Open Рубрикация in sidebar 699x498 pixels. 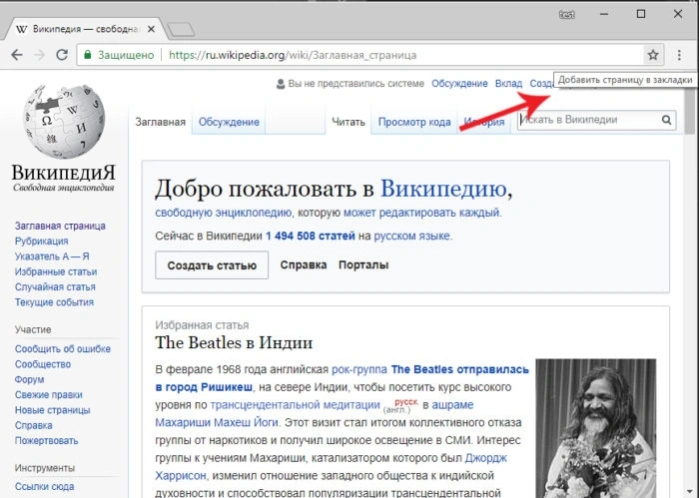pos(41,241)
